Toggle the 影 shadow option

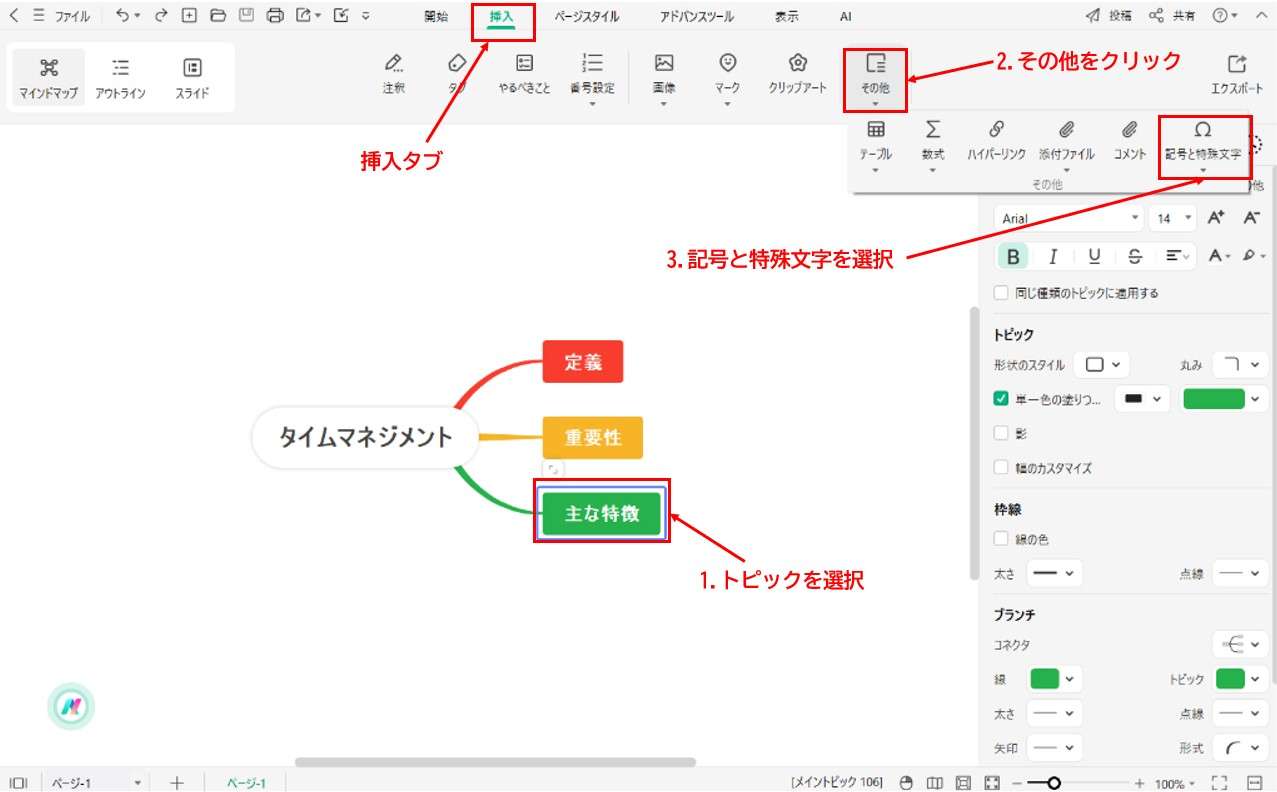(1001, 433)
